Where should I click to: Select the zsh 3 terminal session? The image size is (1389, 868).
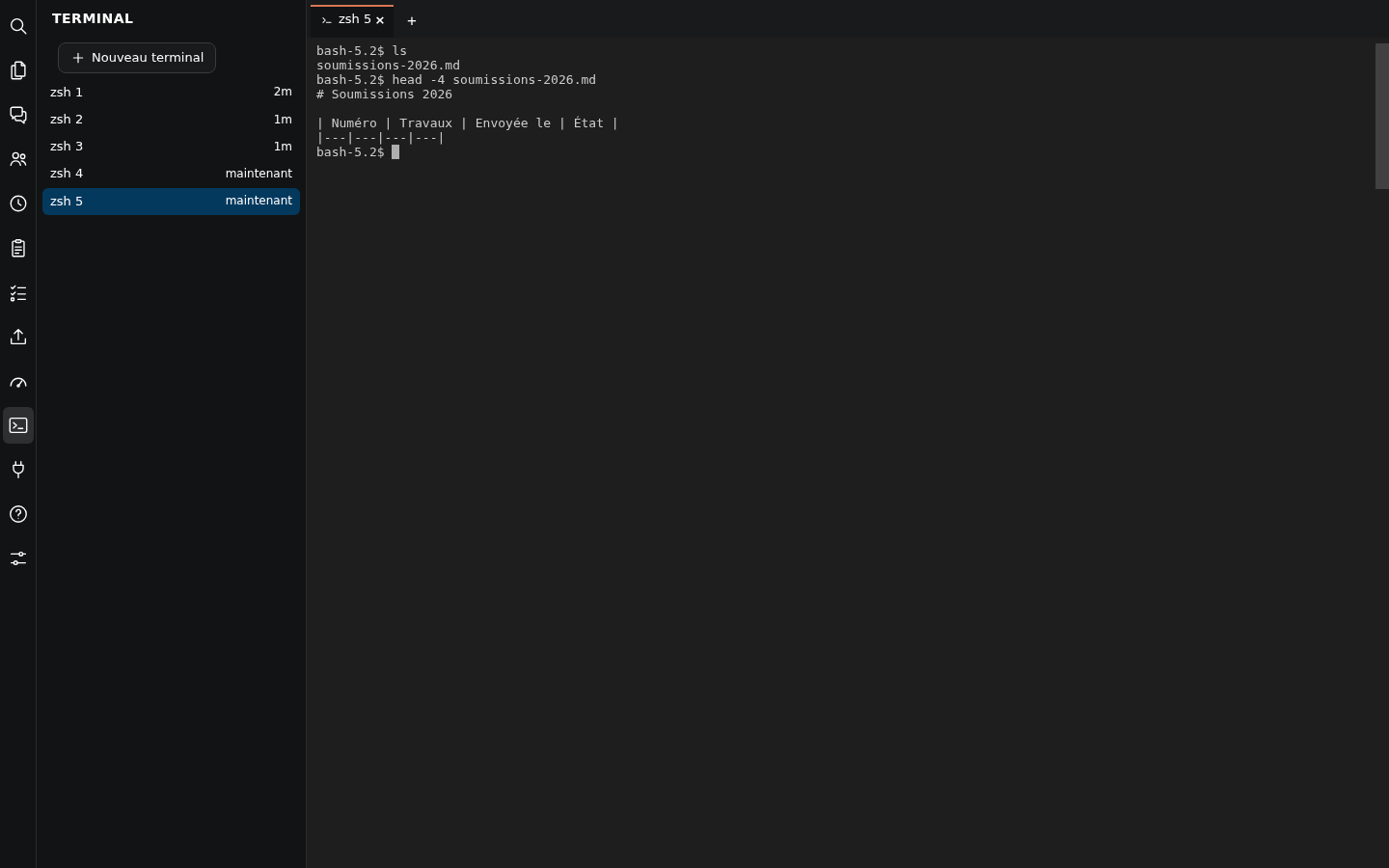(x=171, y=146)
